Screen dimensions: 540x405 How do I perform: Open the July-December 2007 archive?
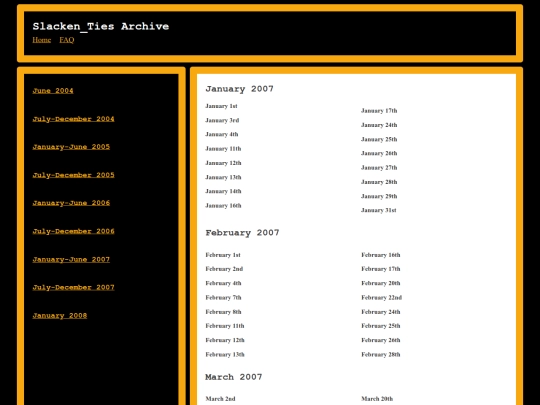coord(73,287)
